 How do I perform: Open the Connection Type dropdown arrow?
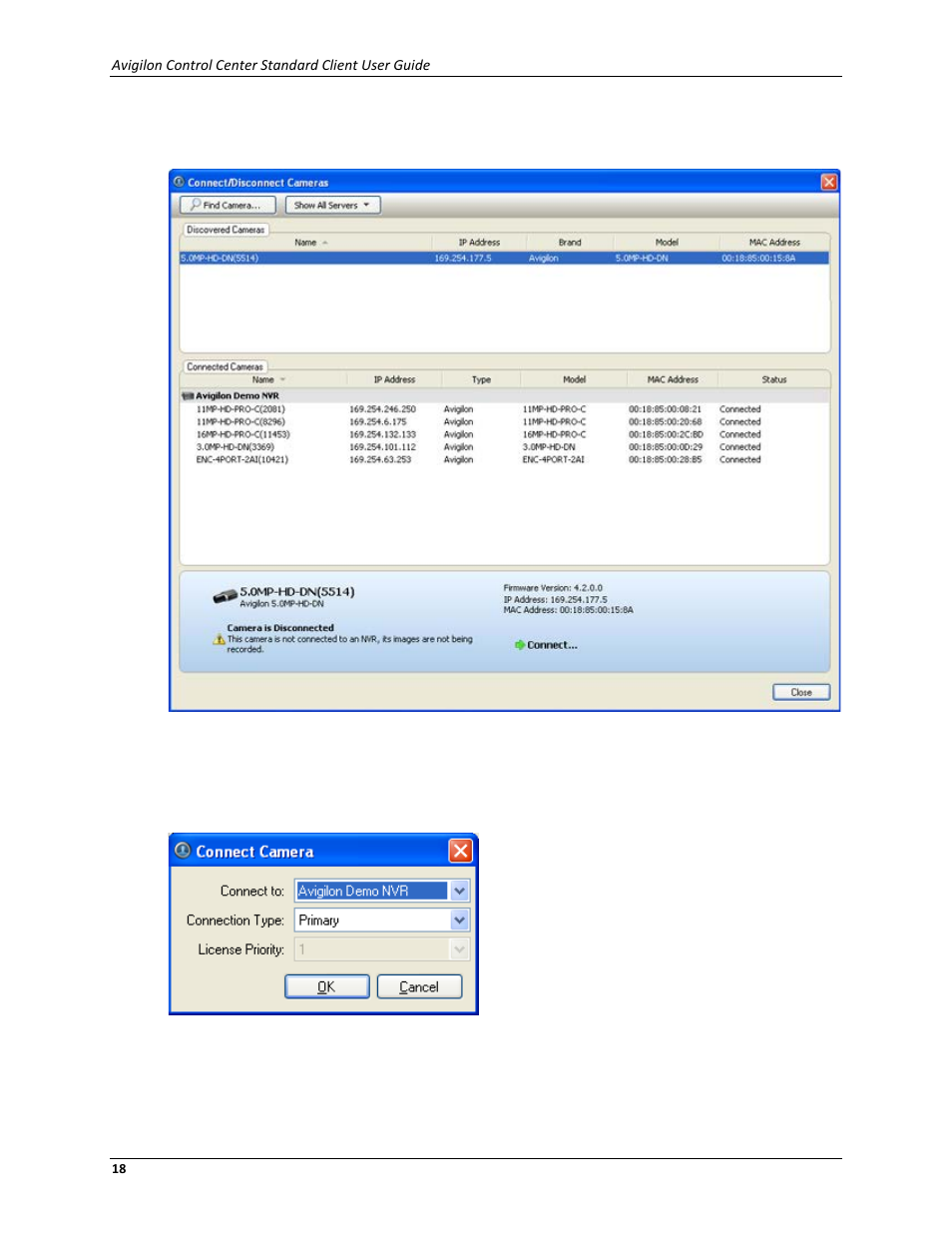459,921
